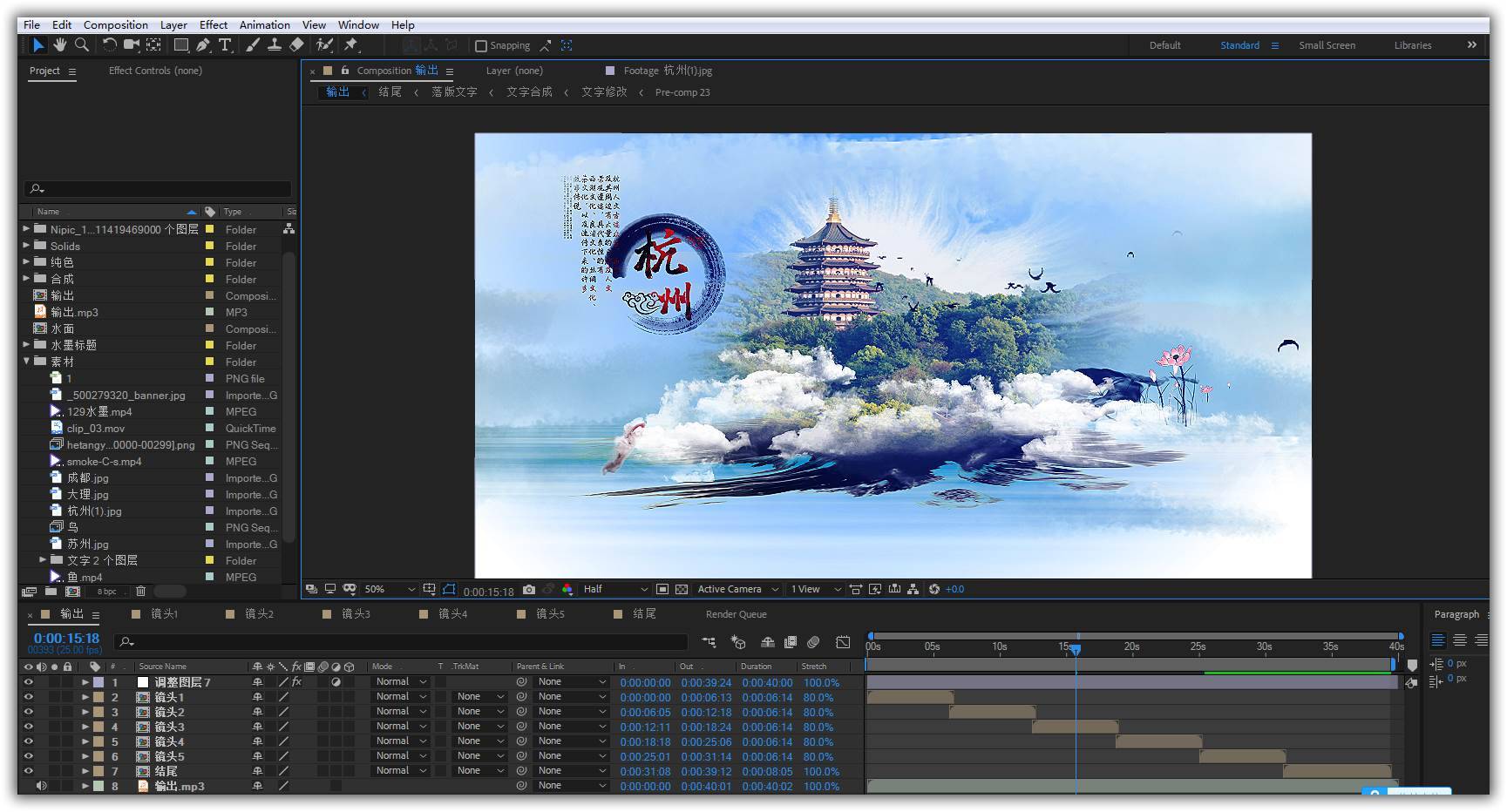Pick the Roto Brush tool
Screen dimensions: 1507x812
324,45
